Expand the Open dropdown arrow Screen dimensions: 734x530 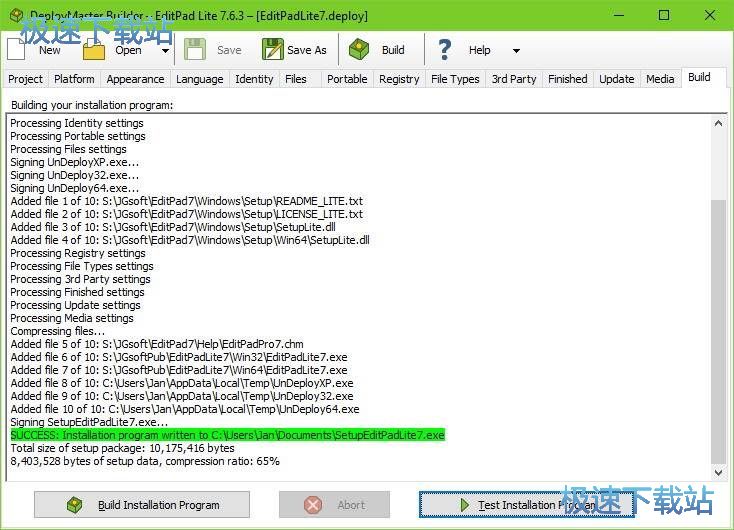click(165, 51)
